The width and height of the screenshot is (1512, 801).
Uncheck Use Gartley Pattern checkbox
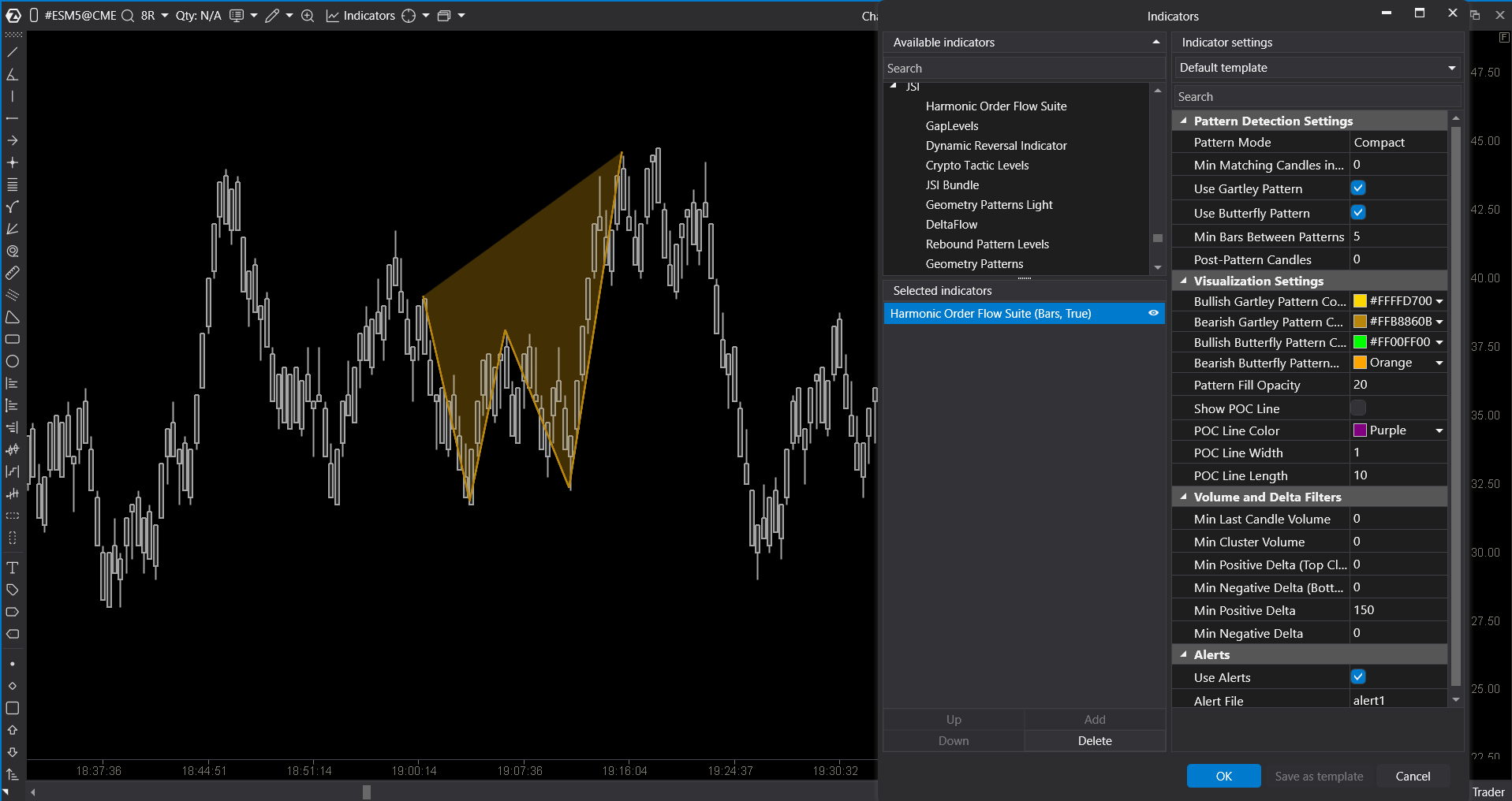click(x=1358, y=188)
